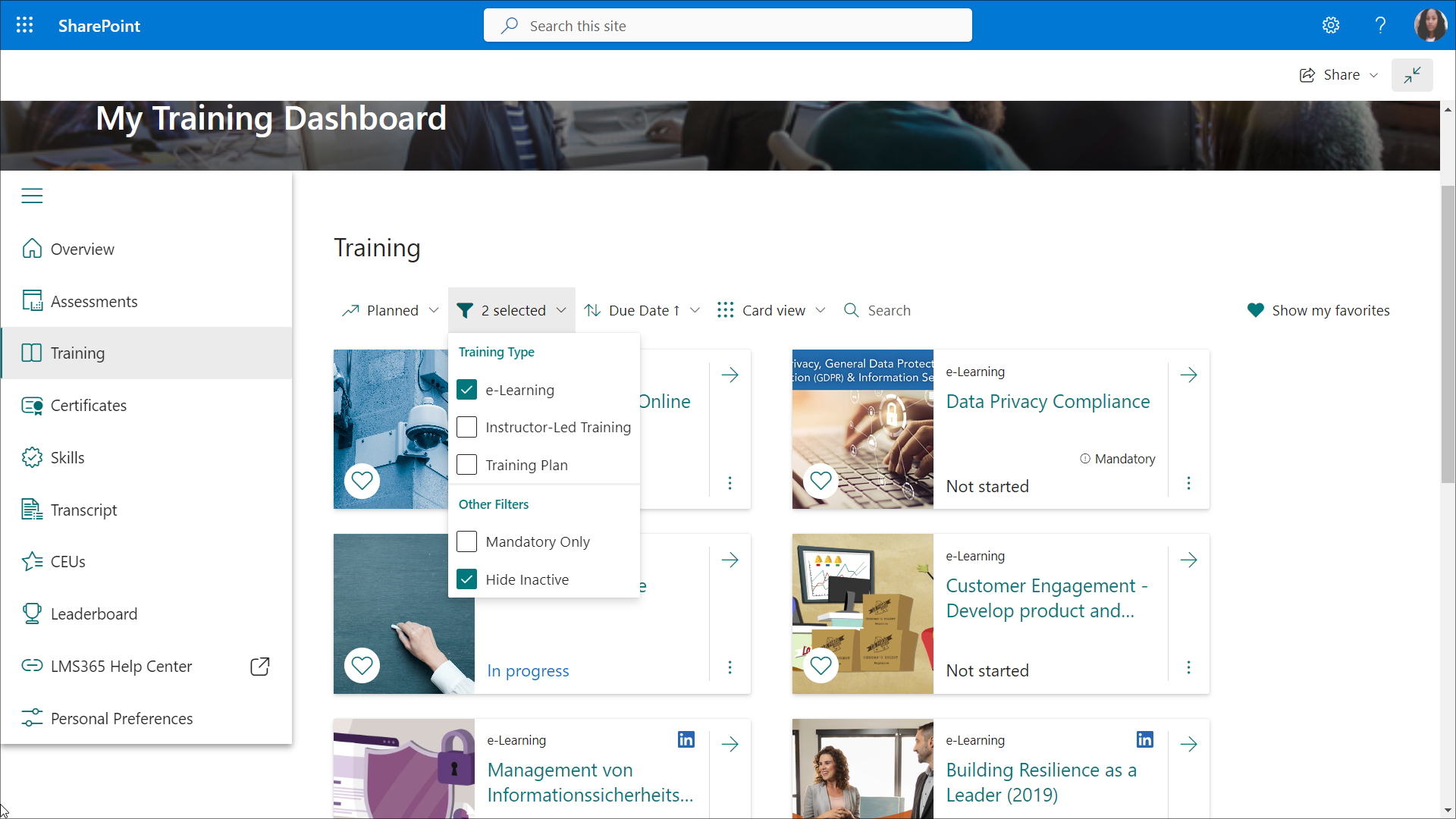This screenshot has width=1456, height=819.
Task: Click the vertical page scrollbar
Action: 1448,334
